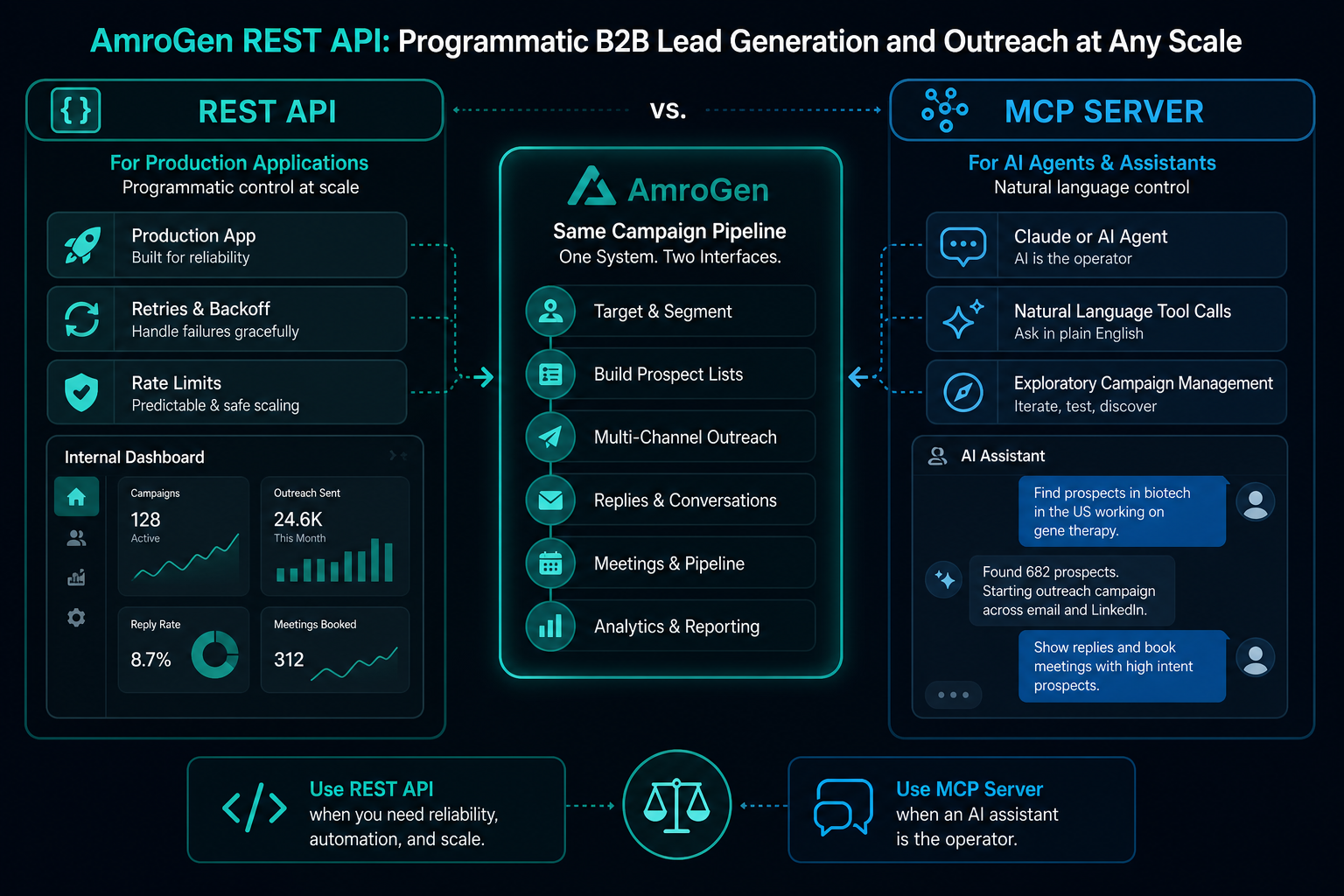Open the dashboard home icon
This screenshot has width=1344, height=896.
(x=76, y=497)
